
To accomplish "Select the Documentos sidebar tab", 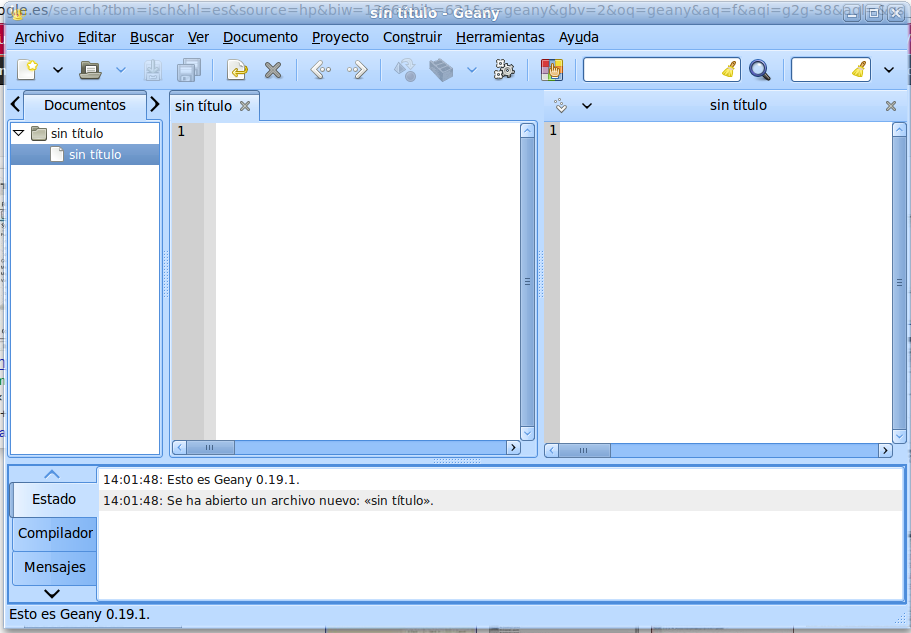I will pos(85,105).
